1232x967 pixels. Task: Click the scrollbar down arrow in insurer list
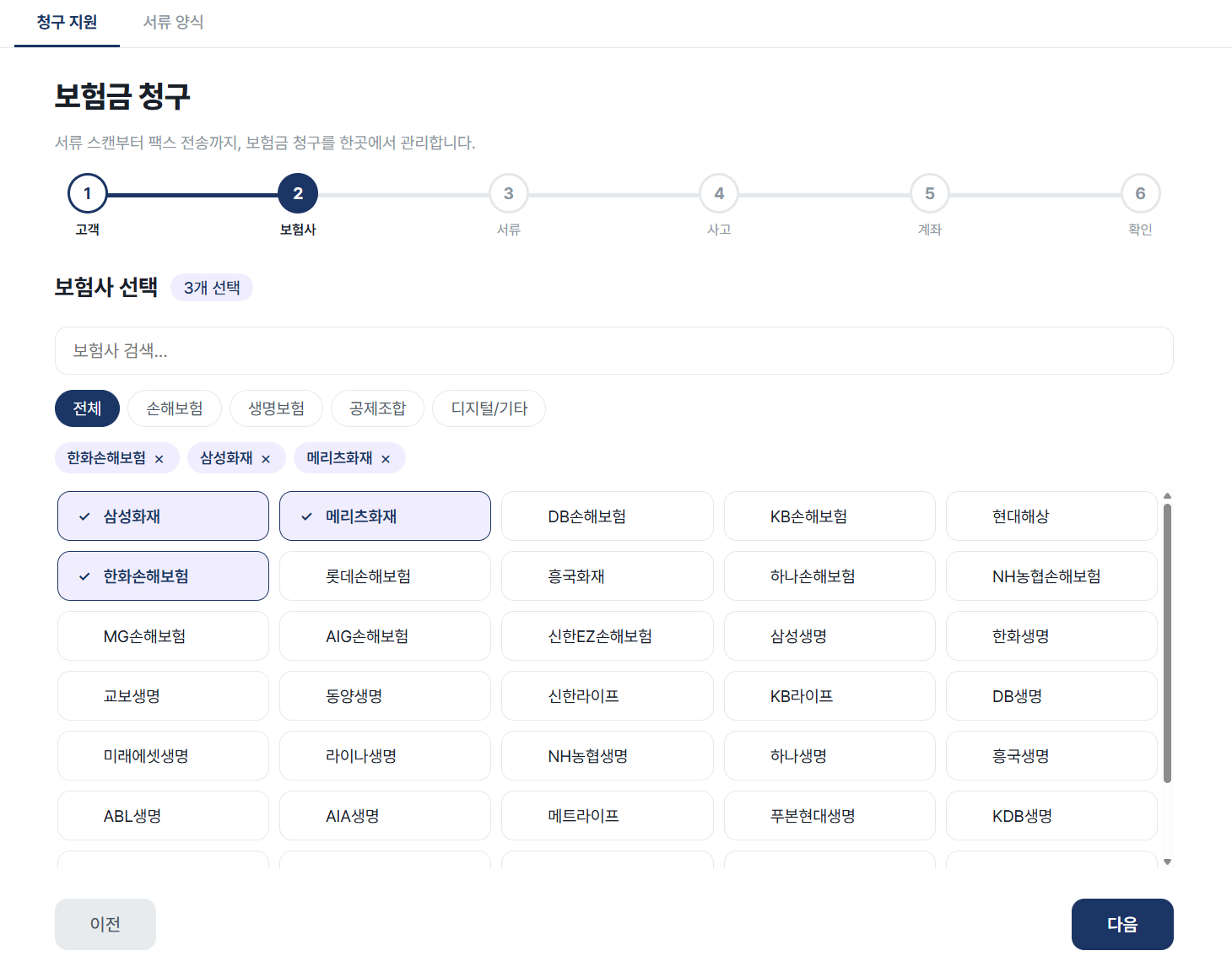pos(1167,862)
